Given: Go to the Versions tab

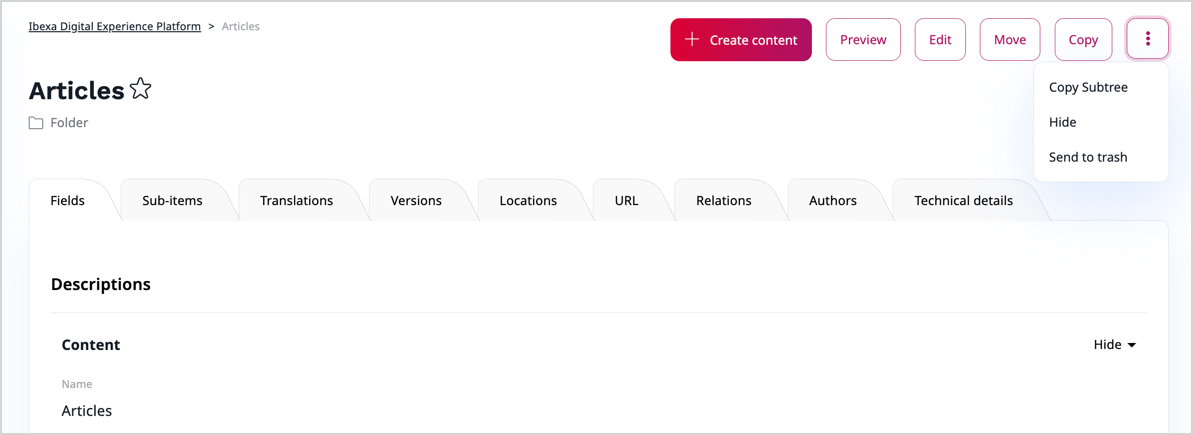Looking at the screenshot, I should tap(416, 201).
